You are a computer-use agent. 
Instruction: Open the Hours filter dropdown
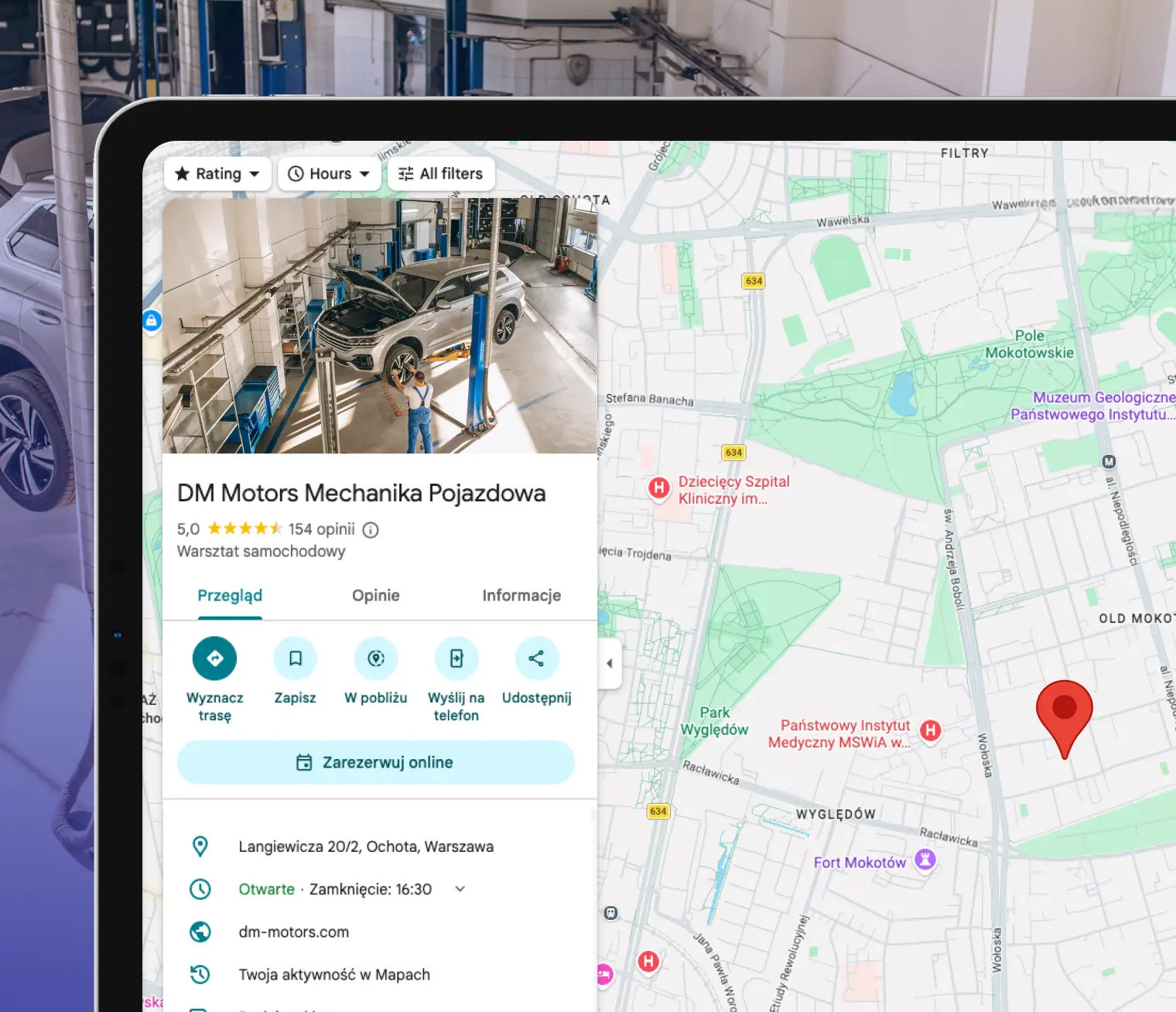pyautogui.click(x=330, y=174)
